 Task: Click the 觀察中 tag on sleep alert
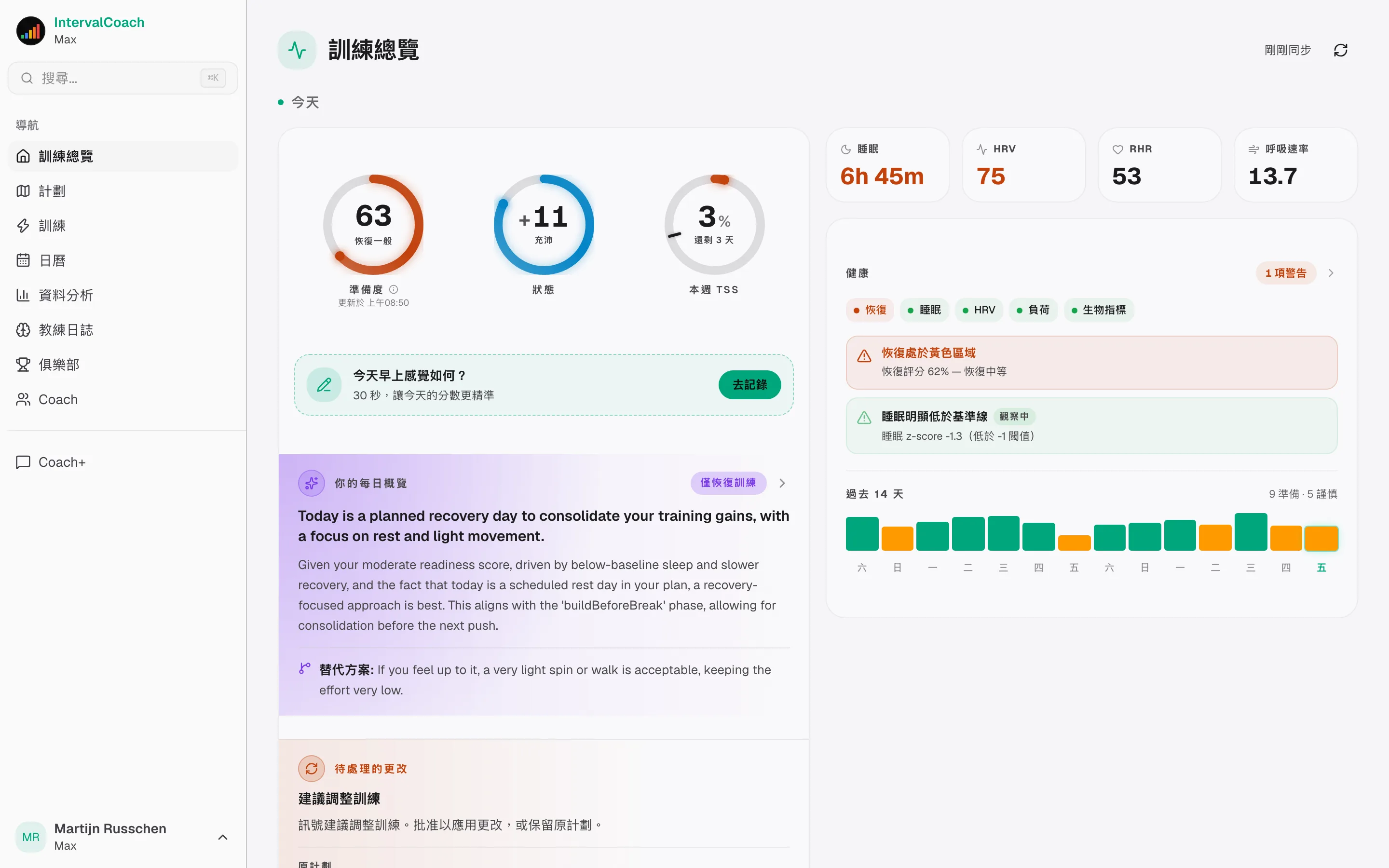1014,416
